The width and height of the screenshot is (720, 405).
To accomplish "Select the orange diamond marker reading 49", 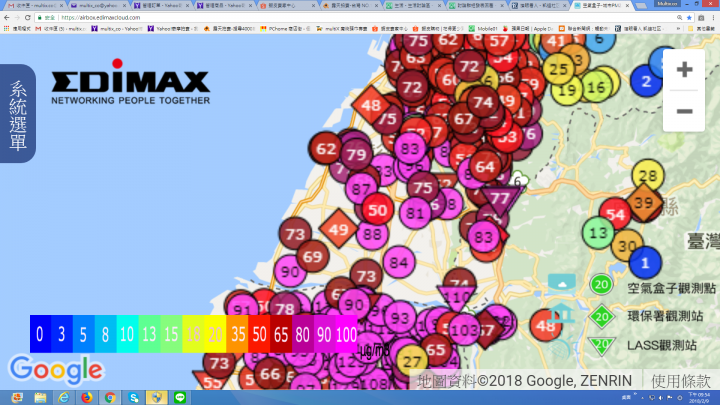I will [x=338, y=229].
